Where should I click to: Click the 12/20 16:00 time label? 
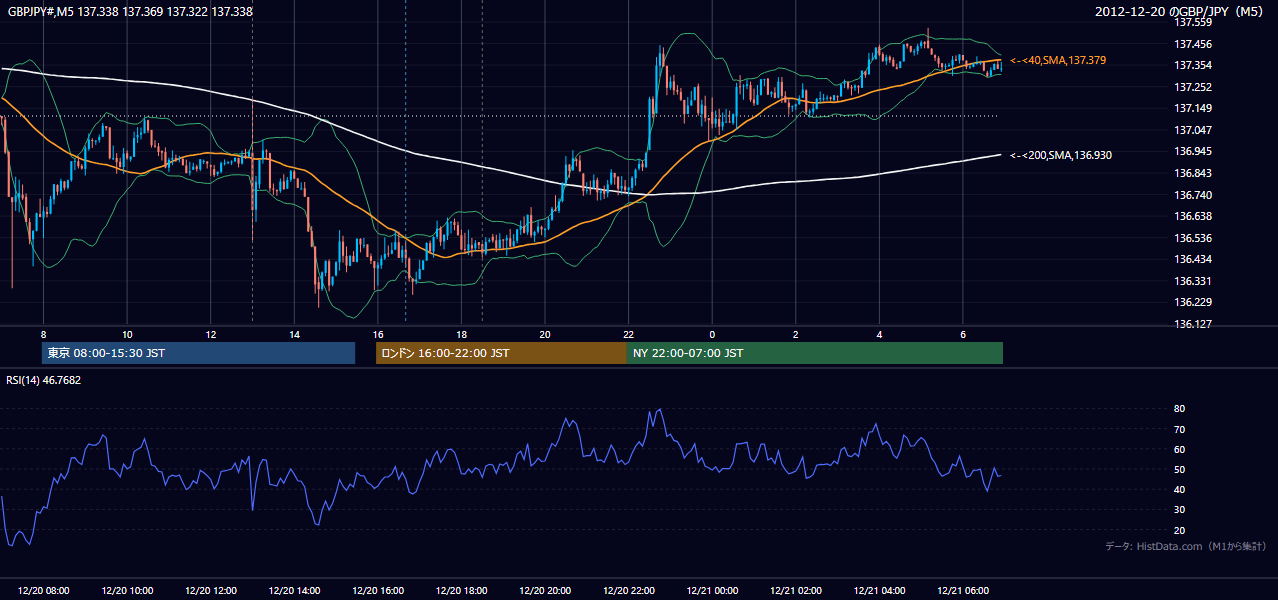378,591
